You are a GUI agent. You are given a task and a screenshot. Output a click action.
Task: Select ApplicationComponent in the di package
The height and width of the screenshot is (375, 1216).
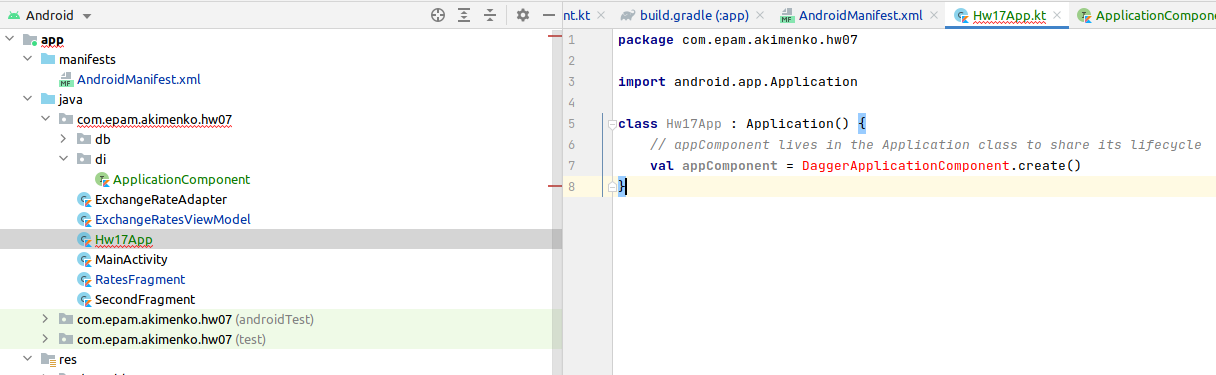pos(181,179)
